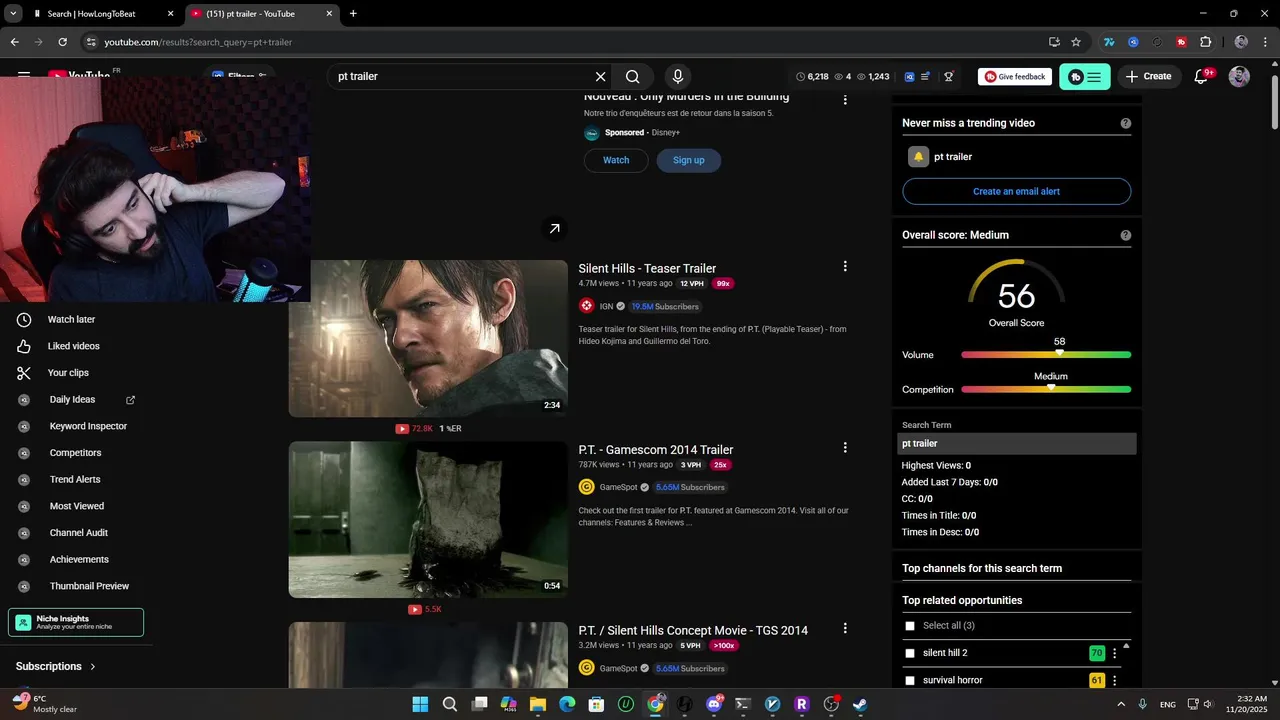Reload the page

(62, 42)
